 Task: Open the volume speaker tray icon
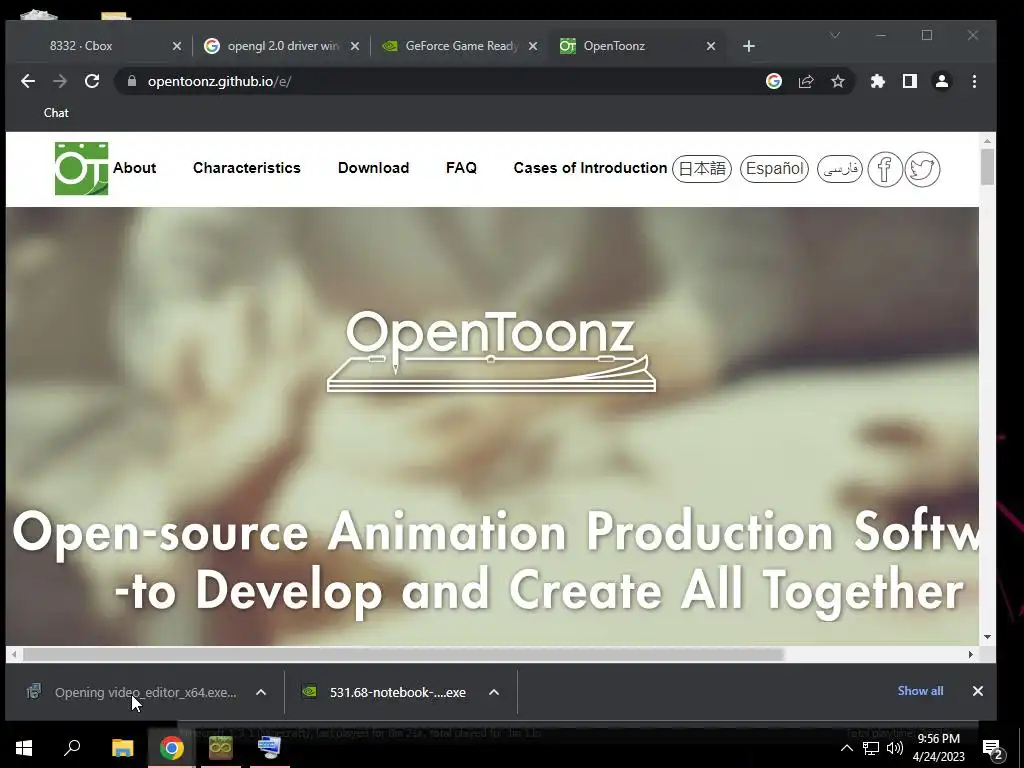(x=895, y=748)
